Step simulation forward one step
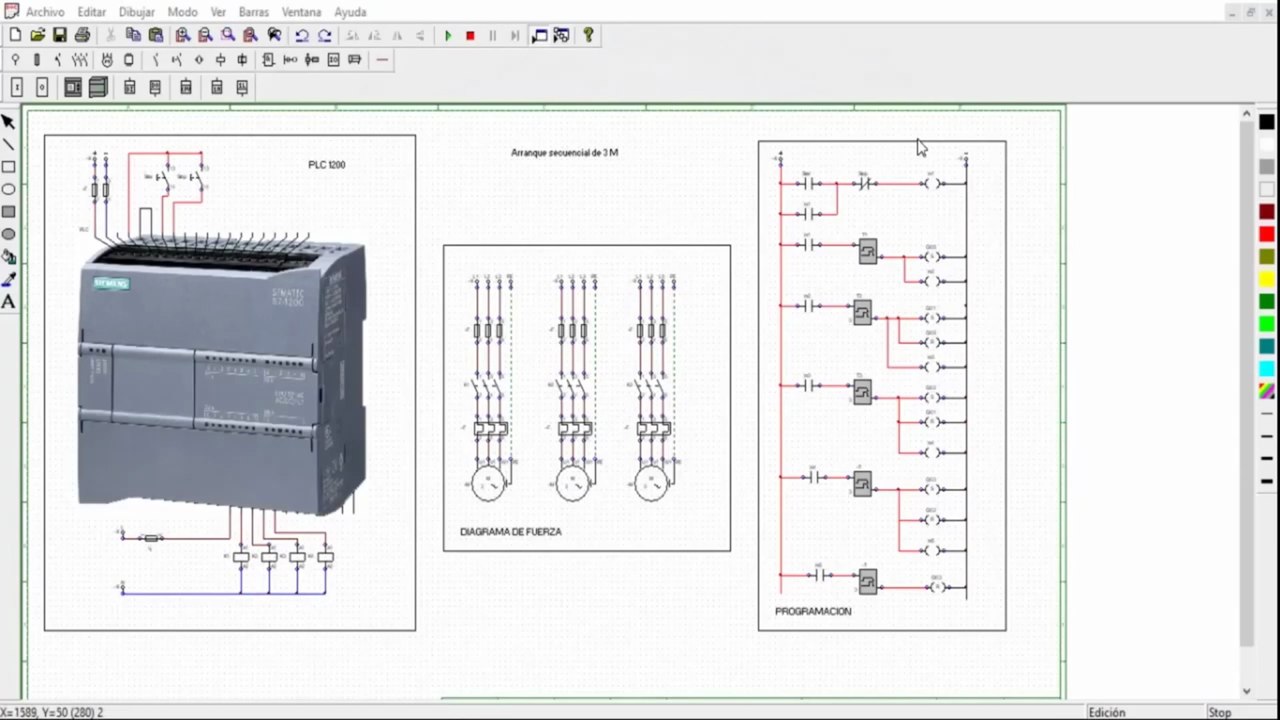Screen dimensions: 1280x720 click(x=515, y=35)
